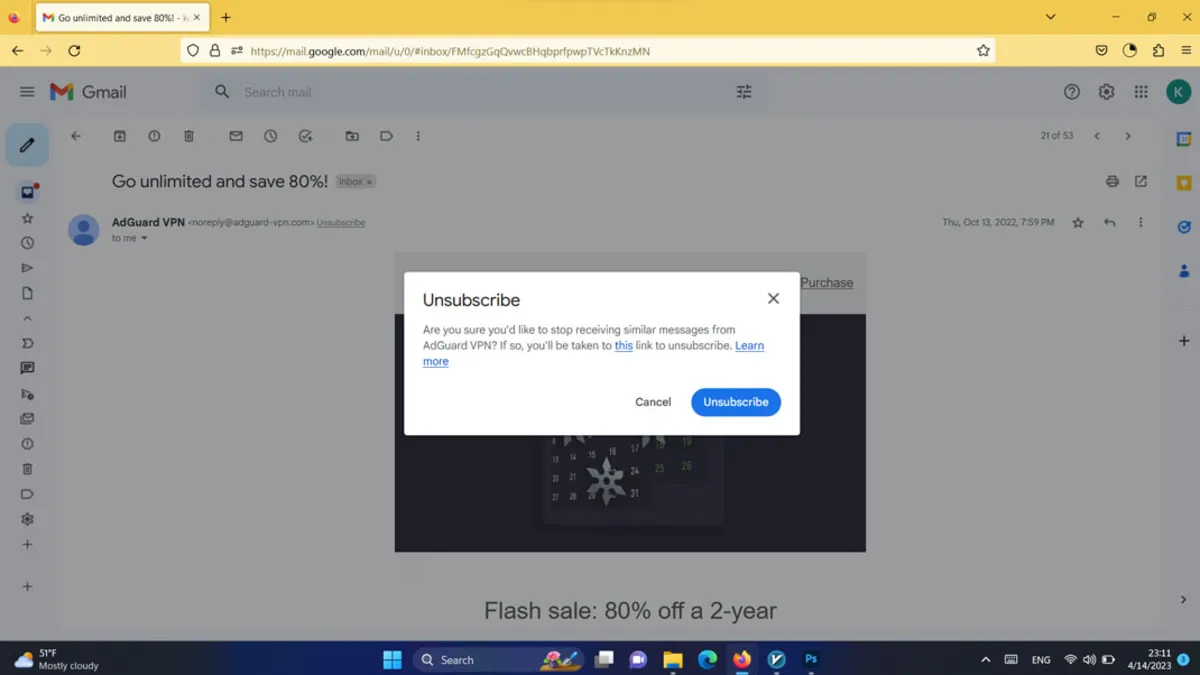Cancel the Unsubscribe dialog
Image resolution: width=1200 pixels, height=675 pixels.
pos(652,401)
